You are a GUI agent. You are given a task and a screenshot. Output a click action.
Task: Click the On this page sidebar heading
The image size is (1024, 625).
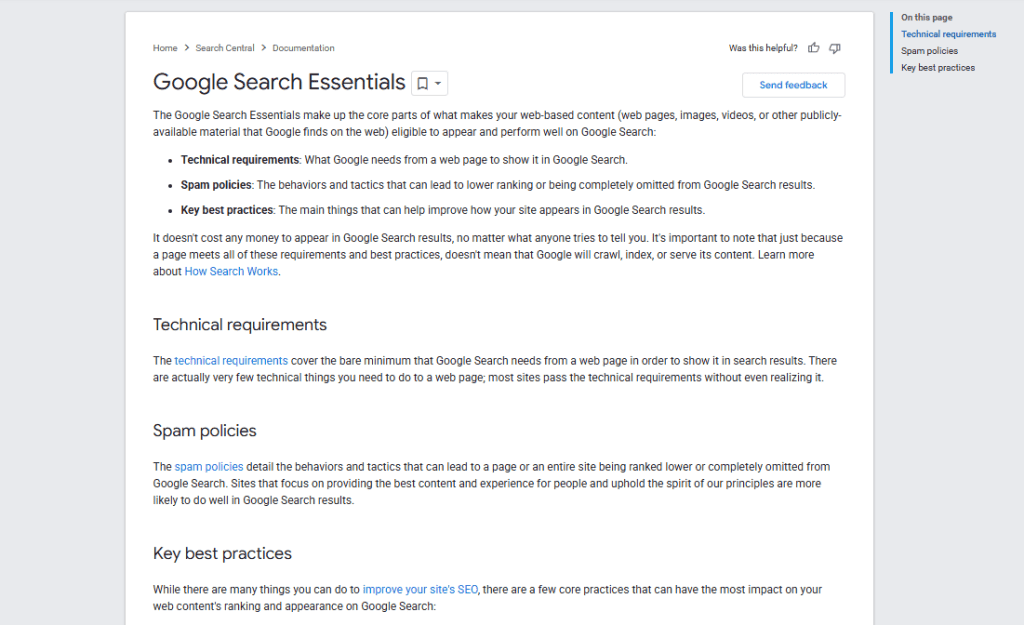click(926, 17)
